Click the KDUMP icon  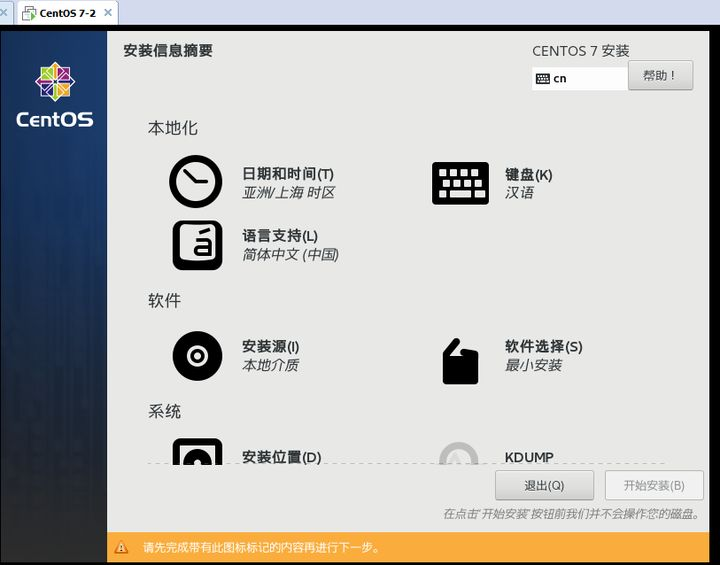point(459,453)
